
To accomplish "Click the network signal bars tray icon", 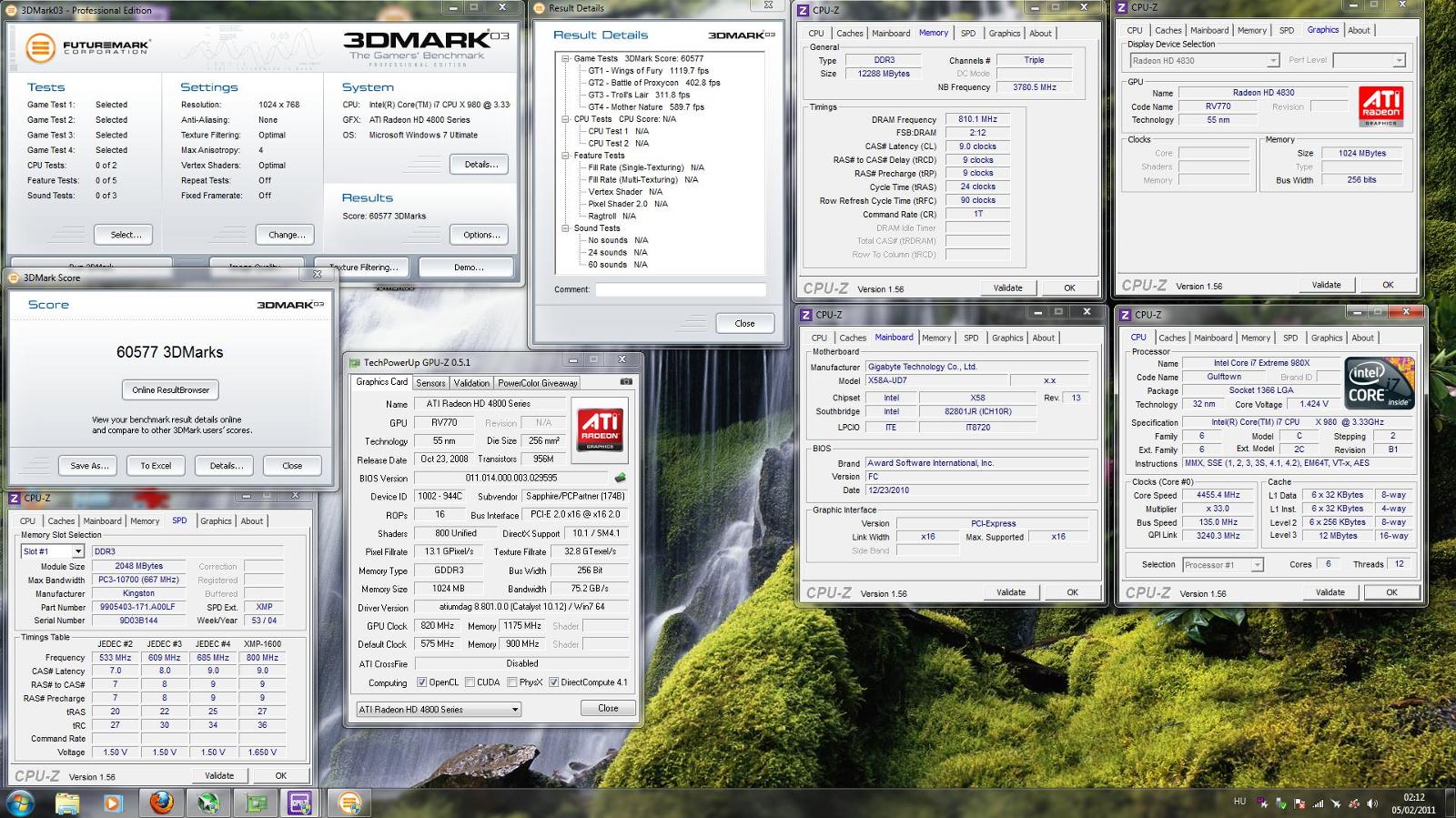I will 1318,803.
